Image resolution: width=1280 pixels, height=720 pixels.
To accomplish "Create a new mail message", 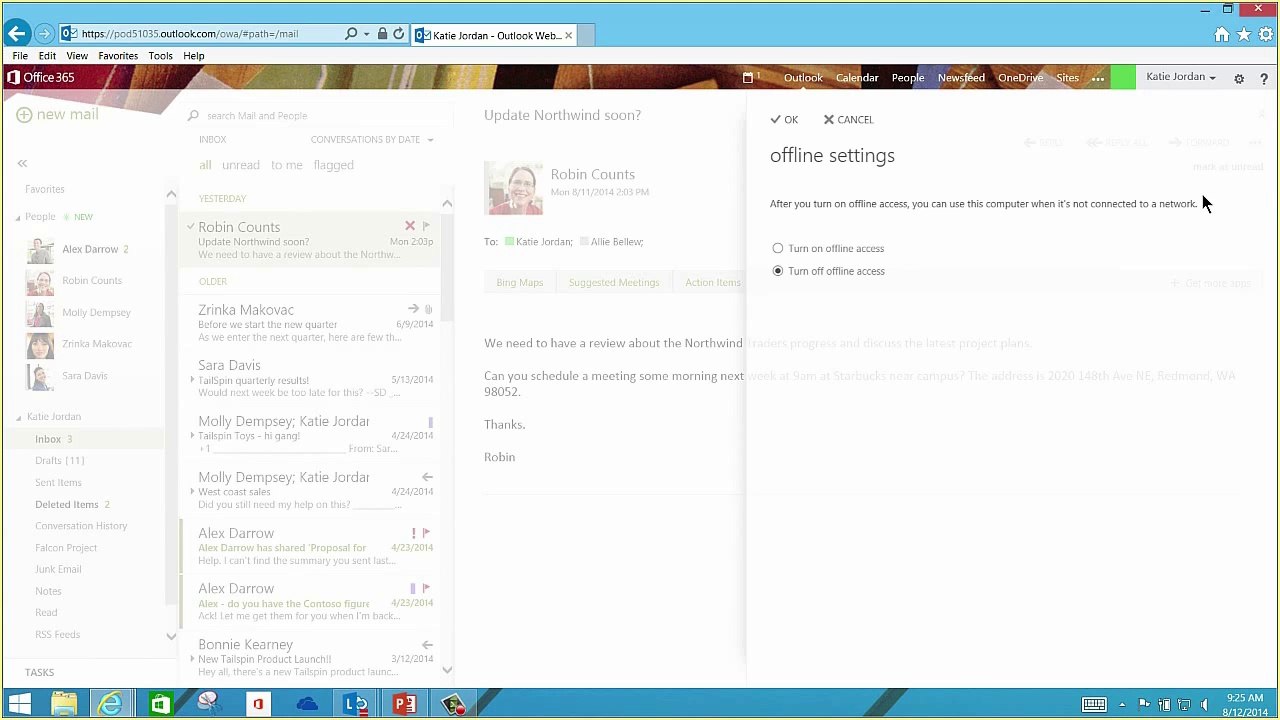I will coord(57,114).
